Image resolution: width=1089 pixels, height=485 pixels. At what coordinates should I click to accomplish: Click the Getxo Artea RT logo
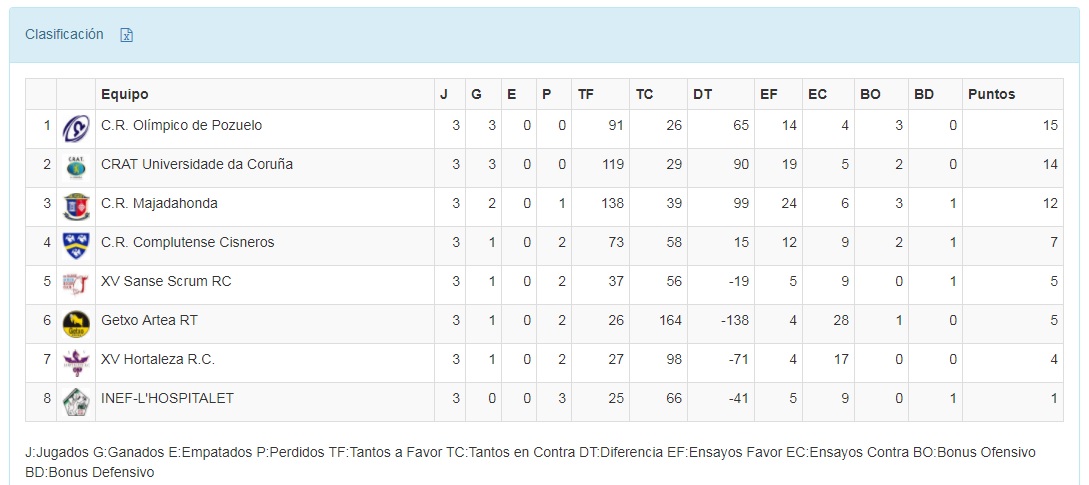click(76, 323)
